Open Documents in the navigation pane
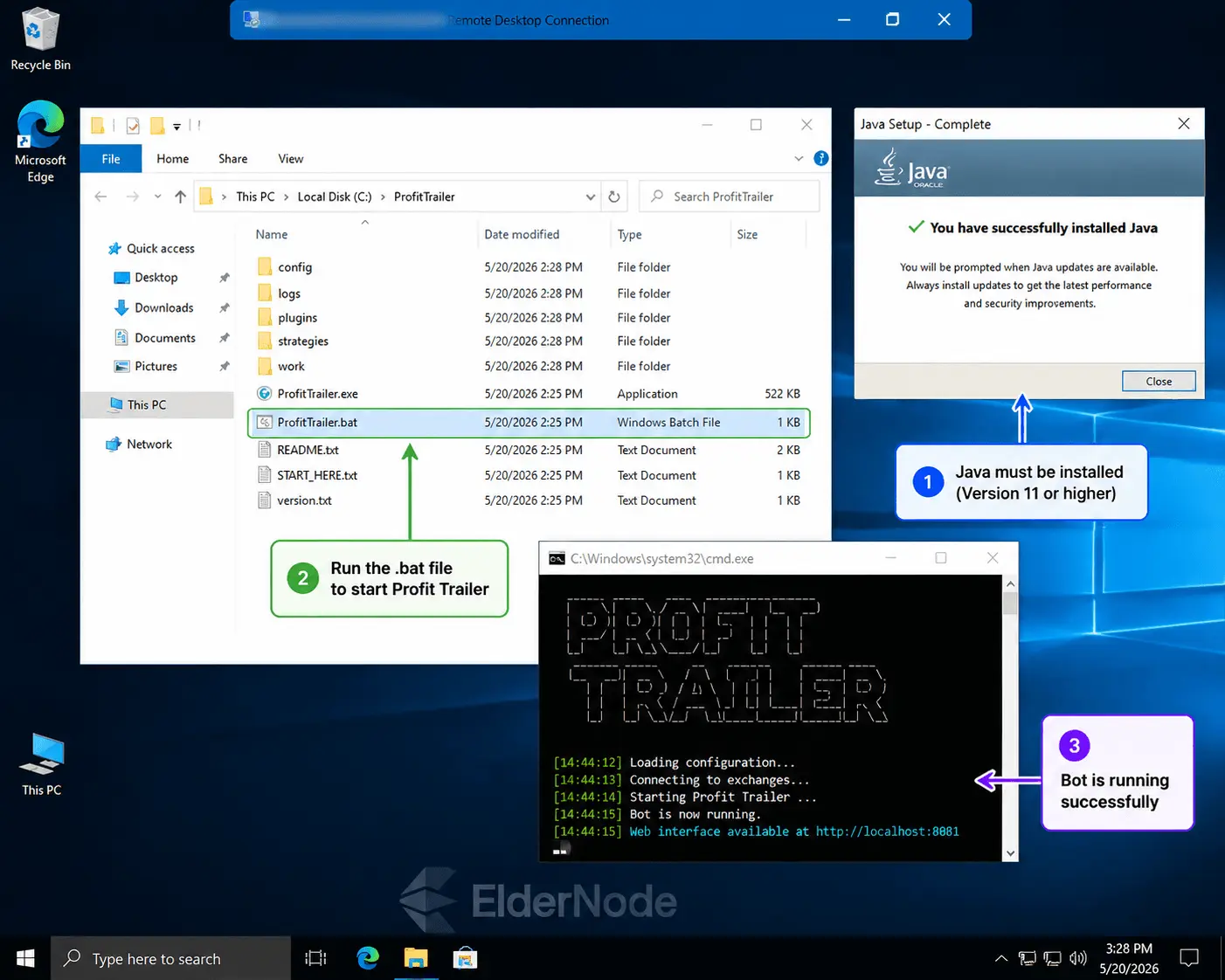Screen dimensions: 1225x980 pyautogui.click(x=165, y=338)
